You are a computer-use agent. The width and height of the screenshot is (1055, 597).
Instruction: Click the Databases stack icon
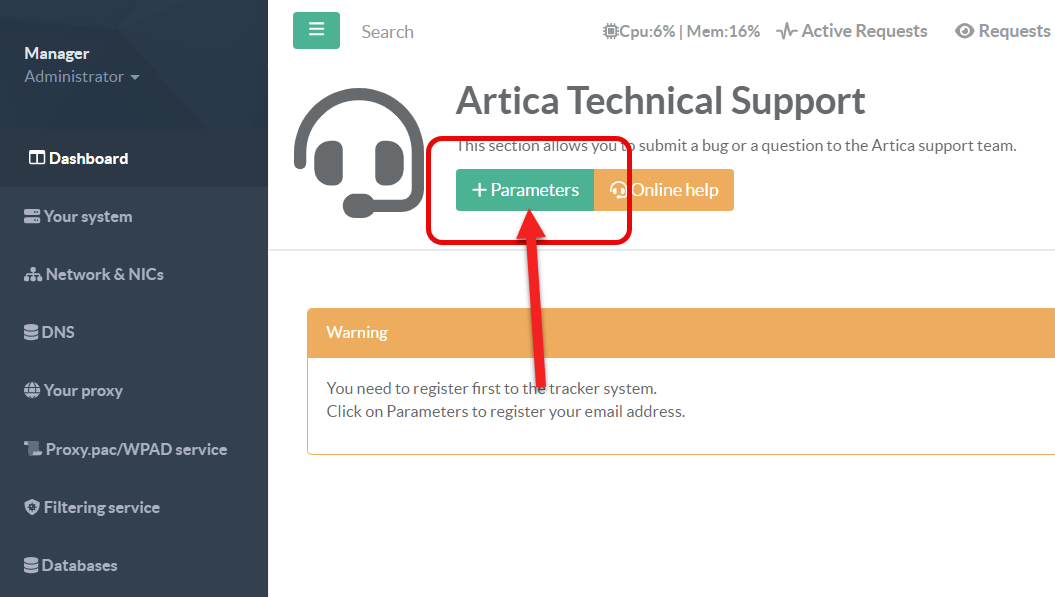pyautogui.click(x=31, y=566)
